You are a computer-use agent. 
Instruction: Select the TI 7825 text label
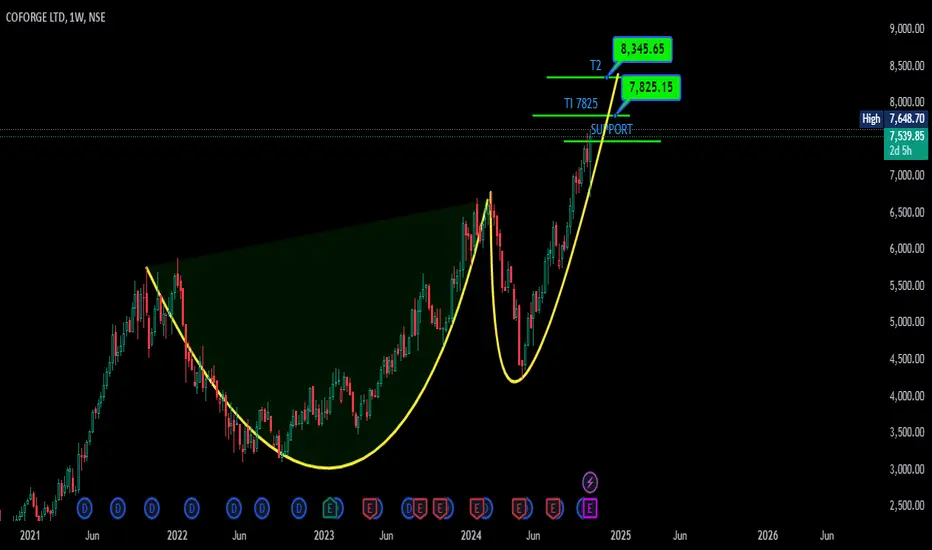(x=581, y=103)
